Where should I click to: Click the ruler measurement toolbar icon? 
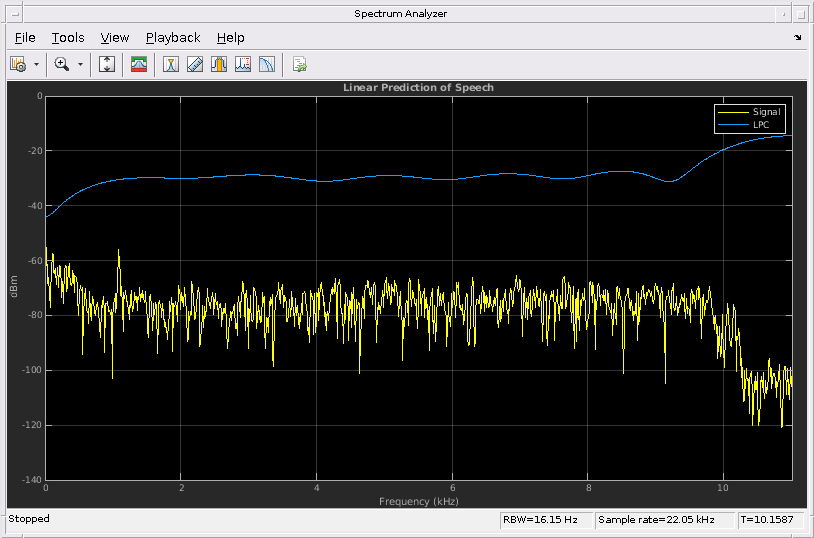click(x=195, y=64)
